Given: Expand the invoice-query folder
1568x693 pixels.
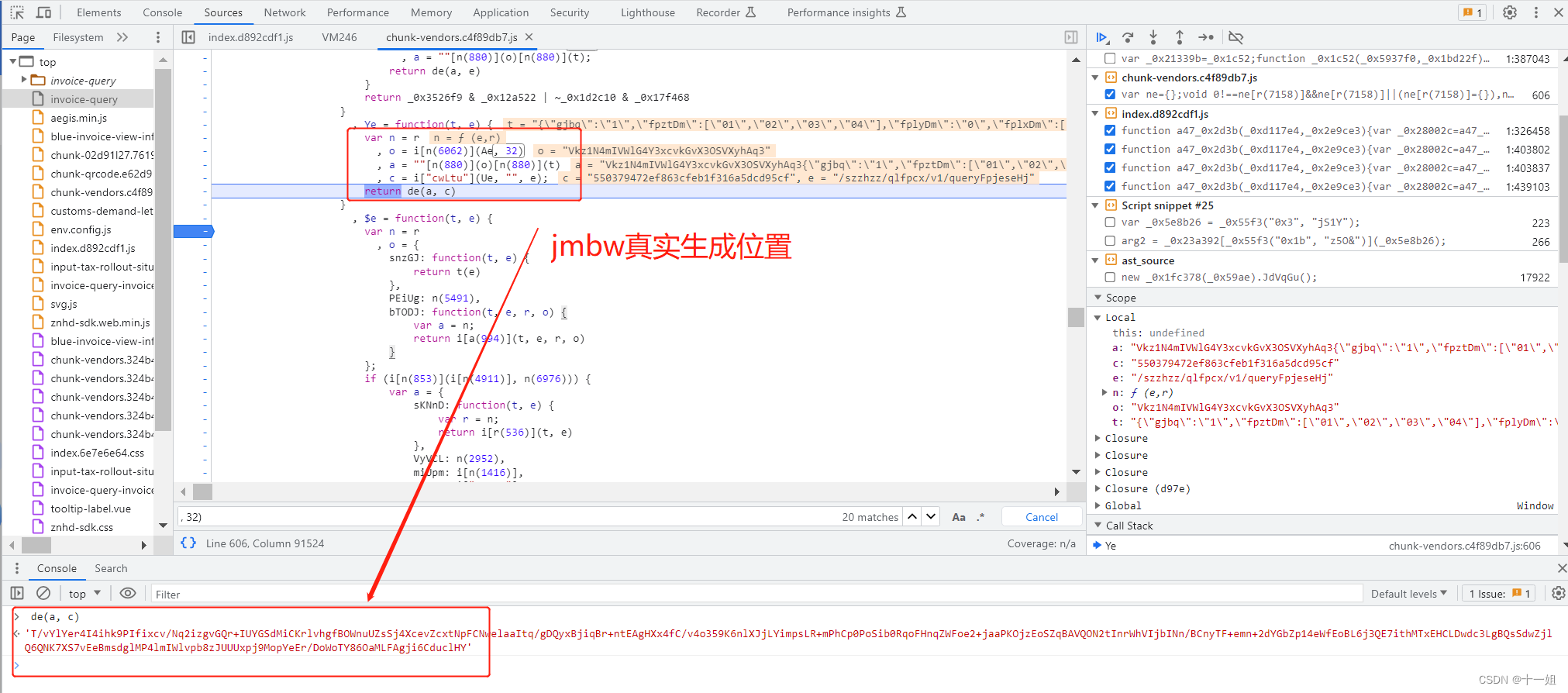Looking at the screenshot, I should click(24, 80).
